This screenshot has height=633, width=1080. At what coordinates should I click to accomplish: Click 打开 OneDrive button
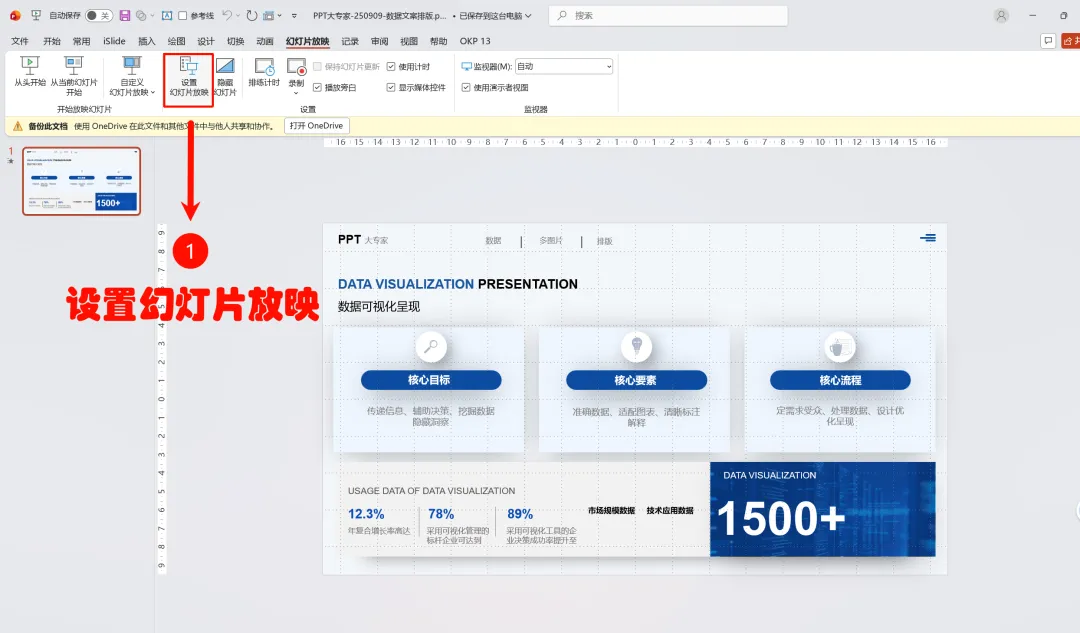(x=317, y=126)
